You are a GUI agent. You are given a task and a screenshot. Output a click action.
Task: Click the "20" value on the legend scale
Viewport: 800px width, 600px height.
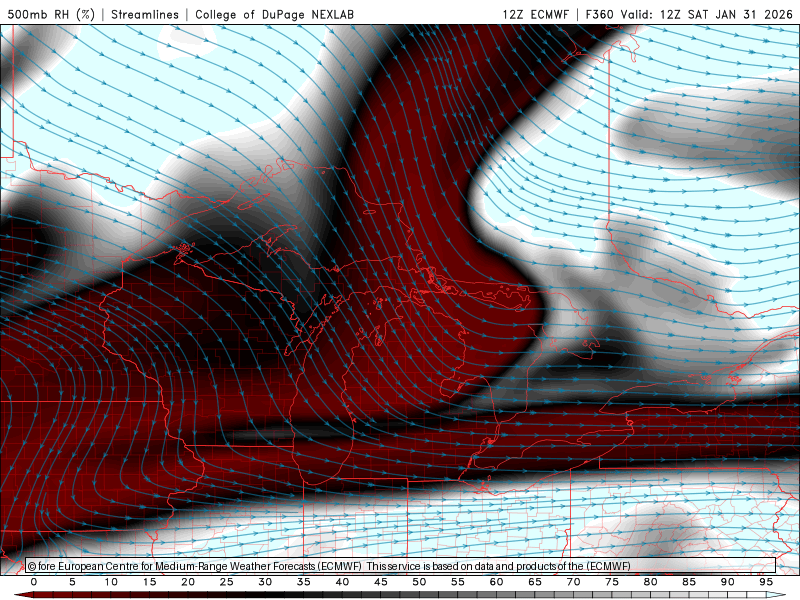[188, 582]
